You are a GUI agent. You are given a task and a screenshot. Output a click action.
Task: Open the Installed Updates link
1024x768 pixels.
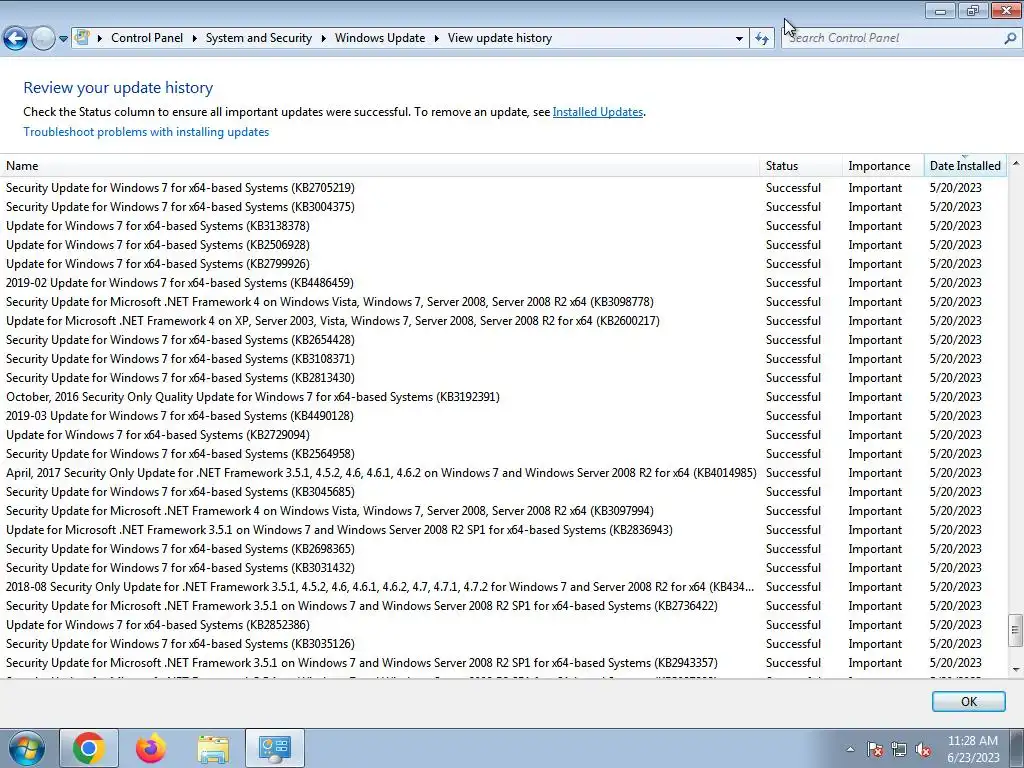tap(598, 112)
